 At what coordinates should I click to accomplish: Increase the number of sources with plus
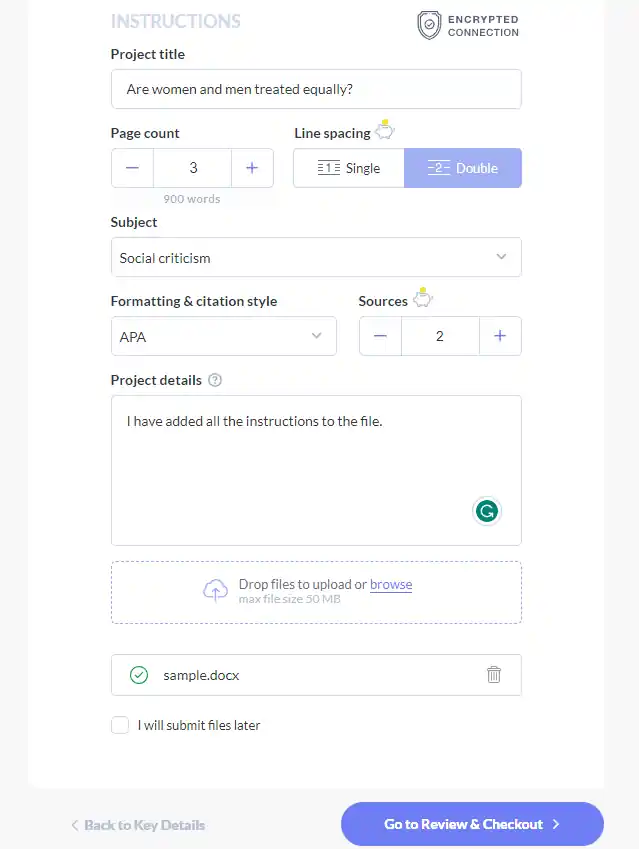point(500,336)
